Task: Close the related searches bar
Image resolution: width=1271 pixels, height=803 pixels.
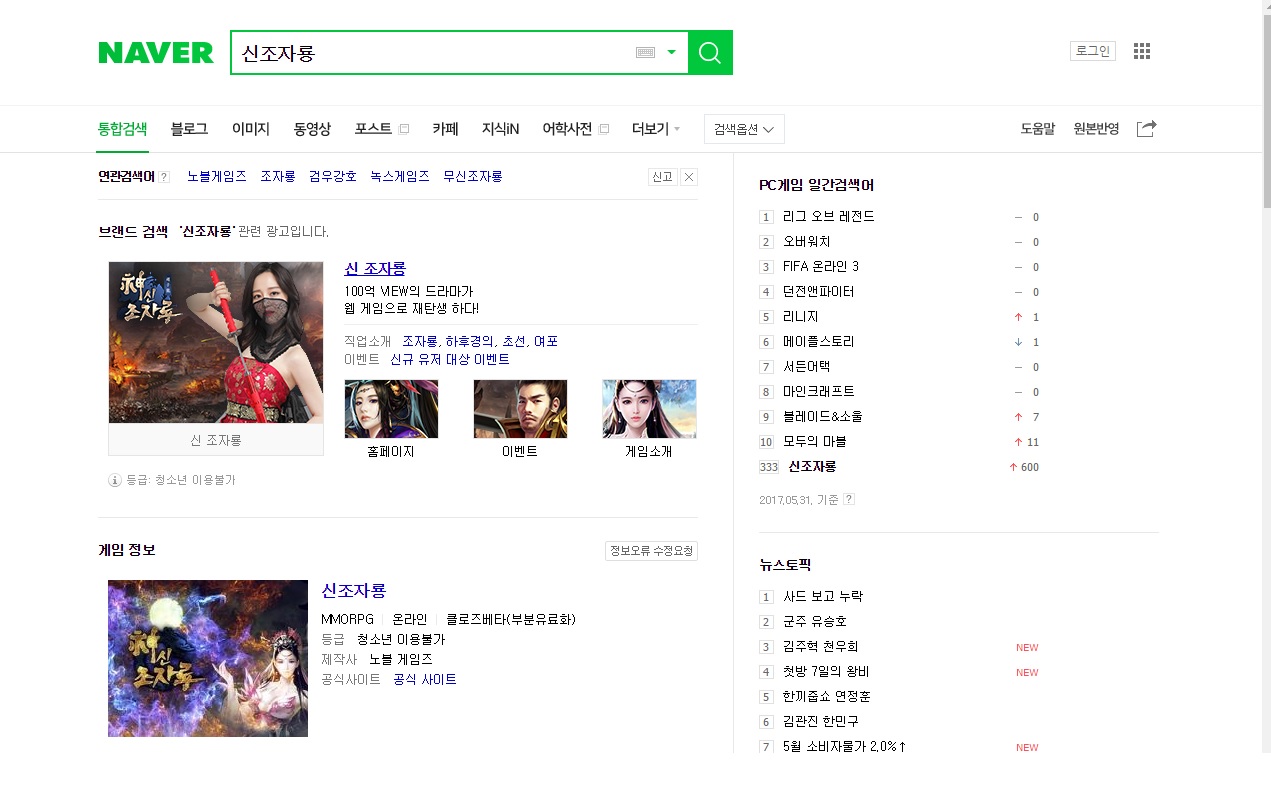Action: click(689, 177)
